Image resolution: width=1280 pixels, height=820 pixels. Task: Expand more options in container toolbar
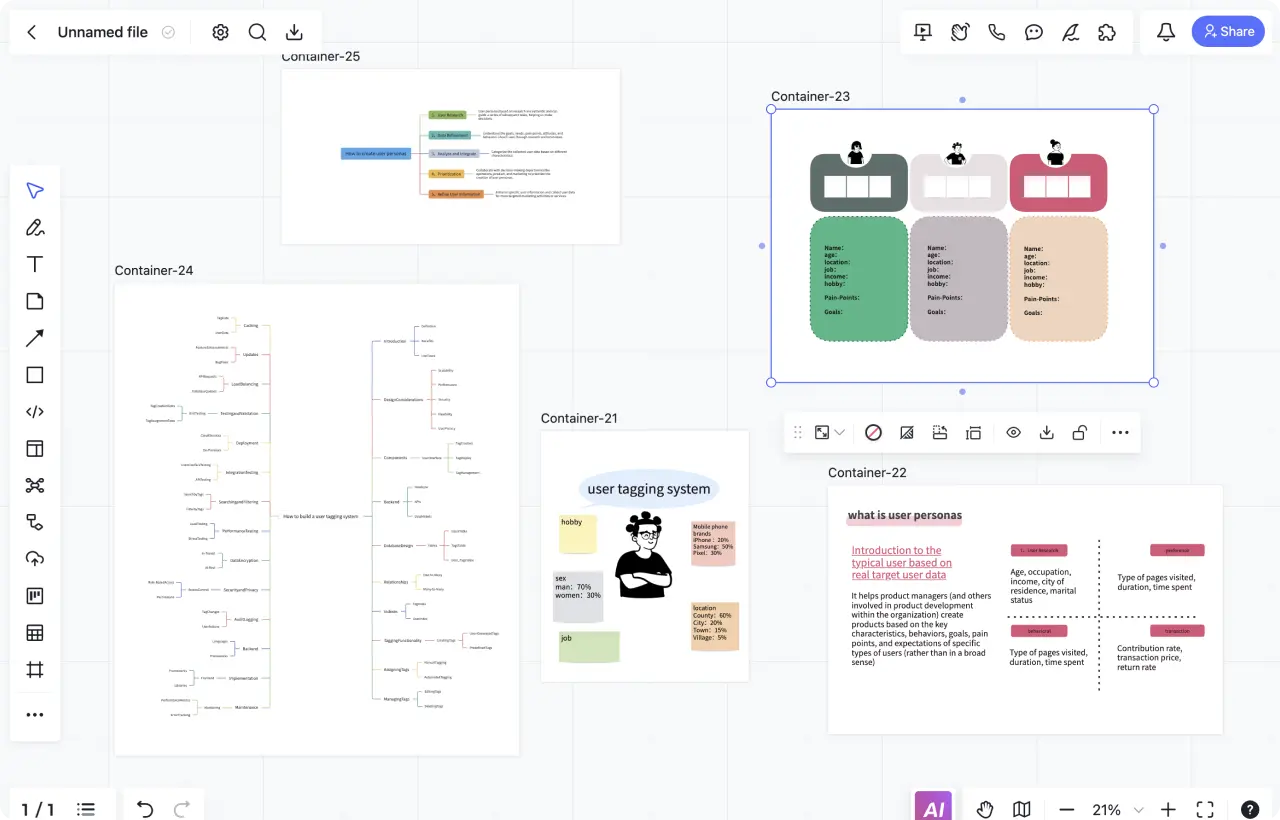coord(1120,433)
